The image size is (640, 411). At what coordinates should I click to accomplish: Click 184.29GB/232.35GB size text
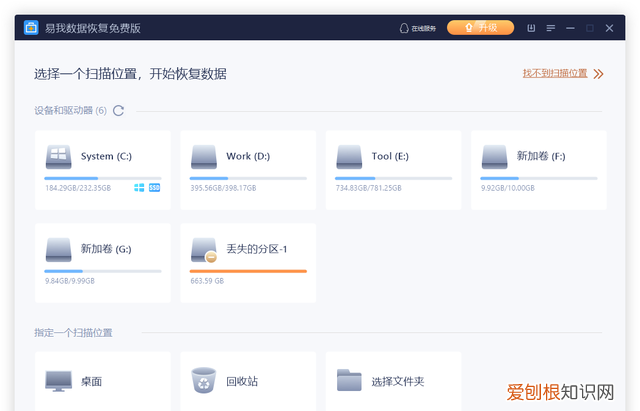(78, 188)
